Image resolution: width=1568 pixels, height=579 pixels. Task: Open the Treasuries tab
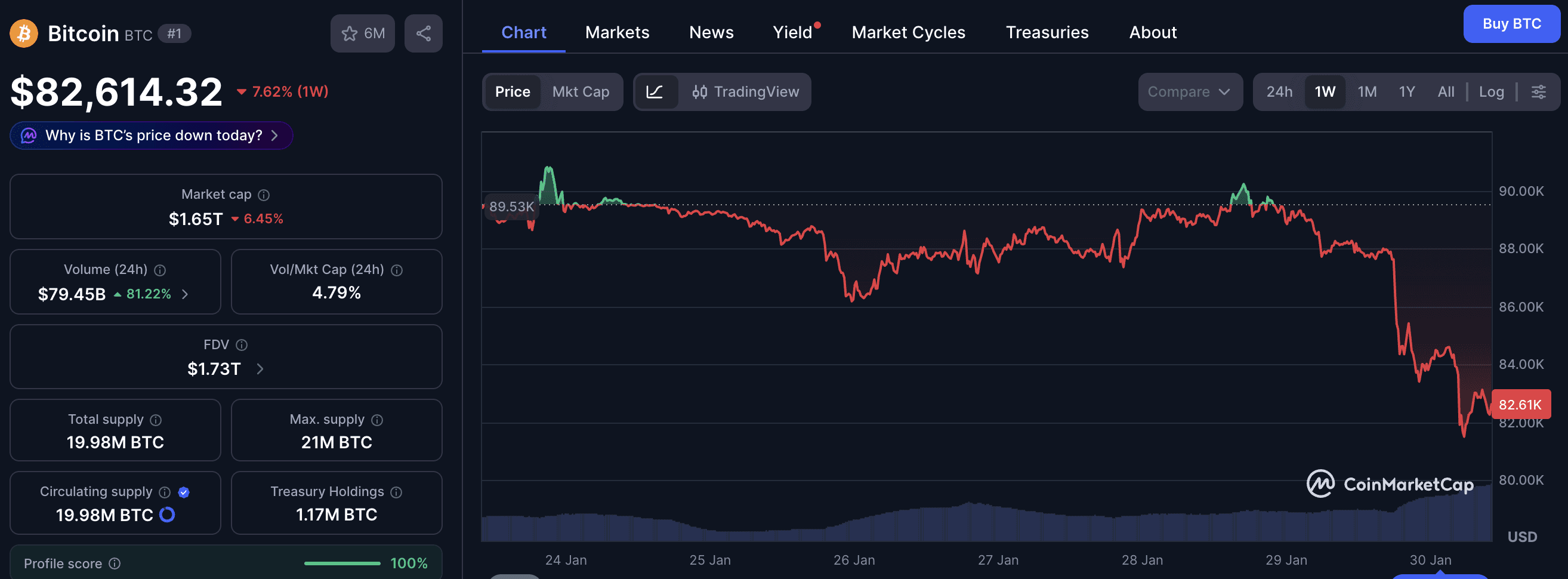(x=1047, y=32)
